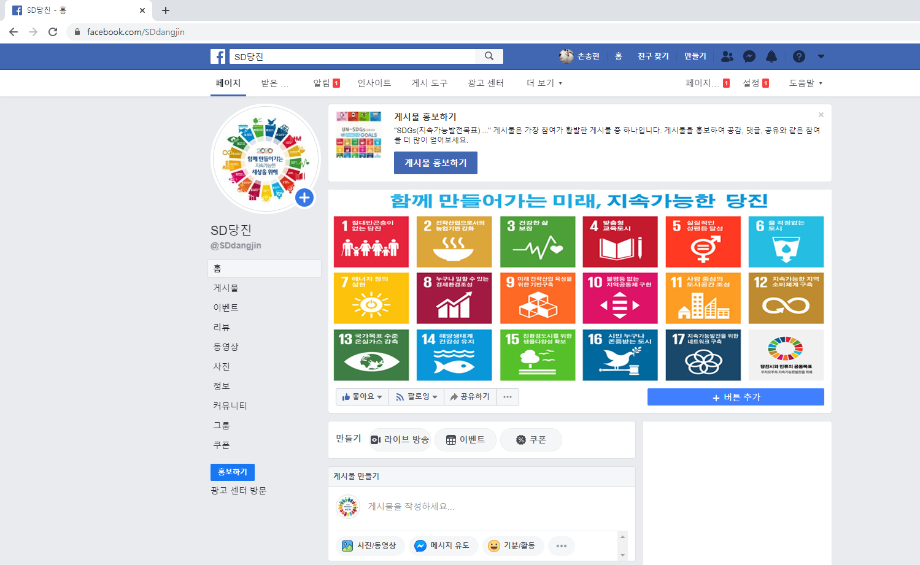Open the friend requests icon
The height and width of the screenshot is (565, 920).
(x=727, y=56)
